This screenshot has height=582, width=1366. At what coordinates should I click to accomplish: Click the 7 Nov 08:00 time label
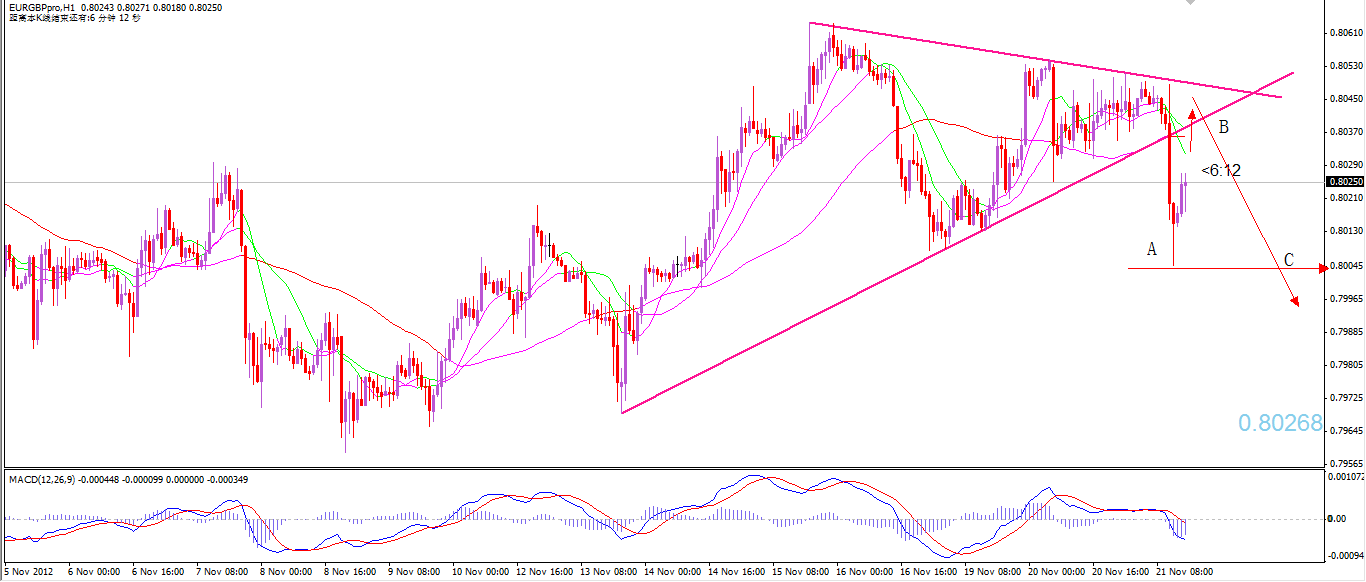[221, 573]
